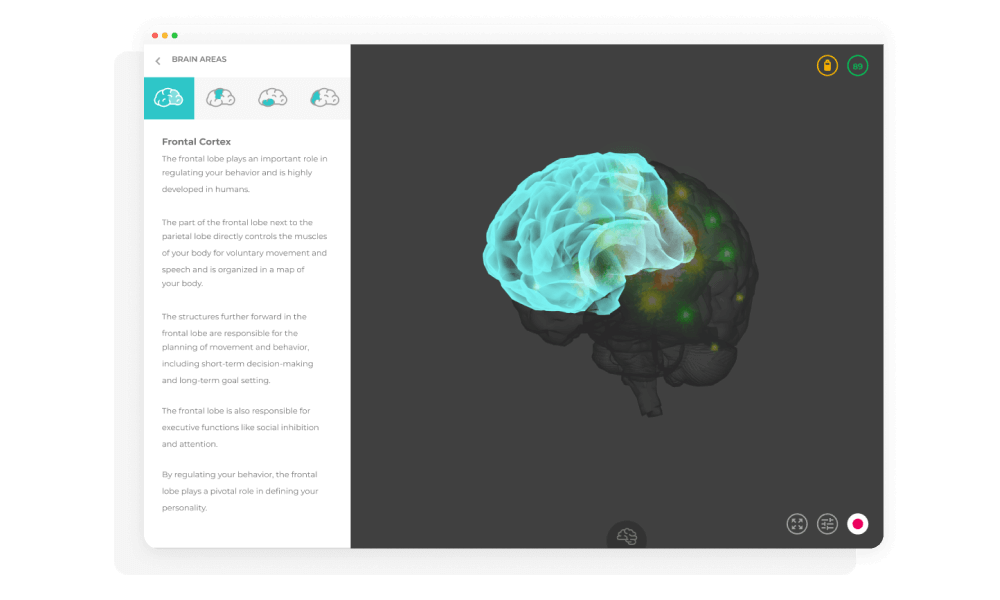The width and height of the screenshot is (1000, 600).
Task: Select the frontal cortex brain tab
Action: (x=169, y=98)
